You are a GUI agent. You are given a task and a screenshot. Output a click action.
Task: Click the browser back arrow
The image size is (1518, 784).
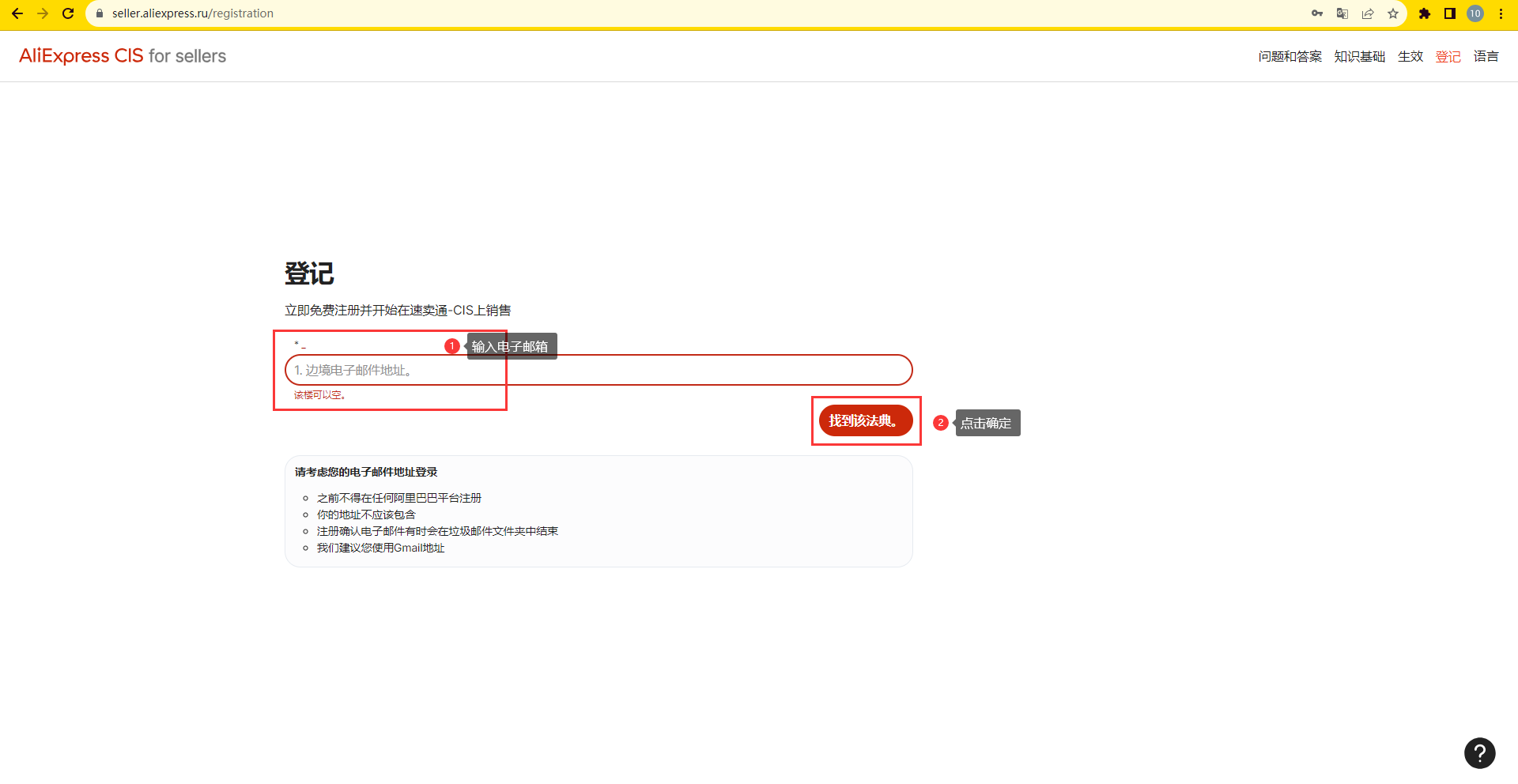[17, 13]
